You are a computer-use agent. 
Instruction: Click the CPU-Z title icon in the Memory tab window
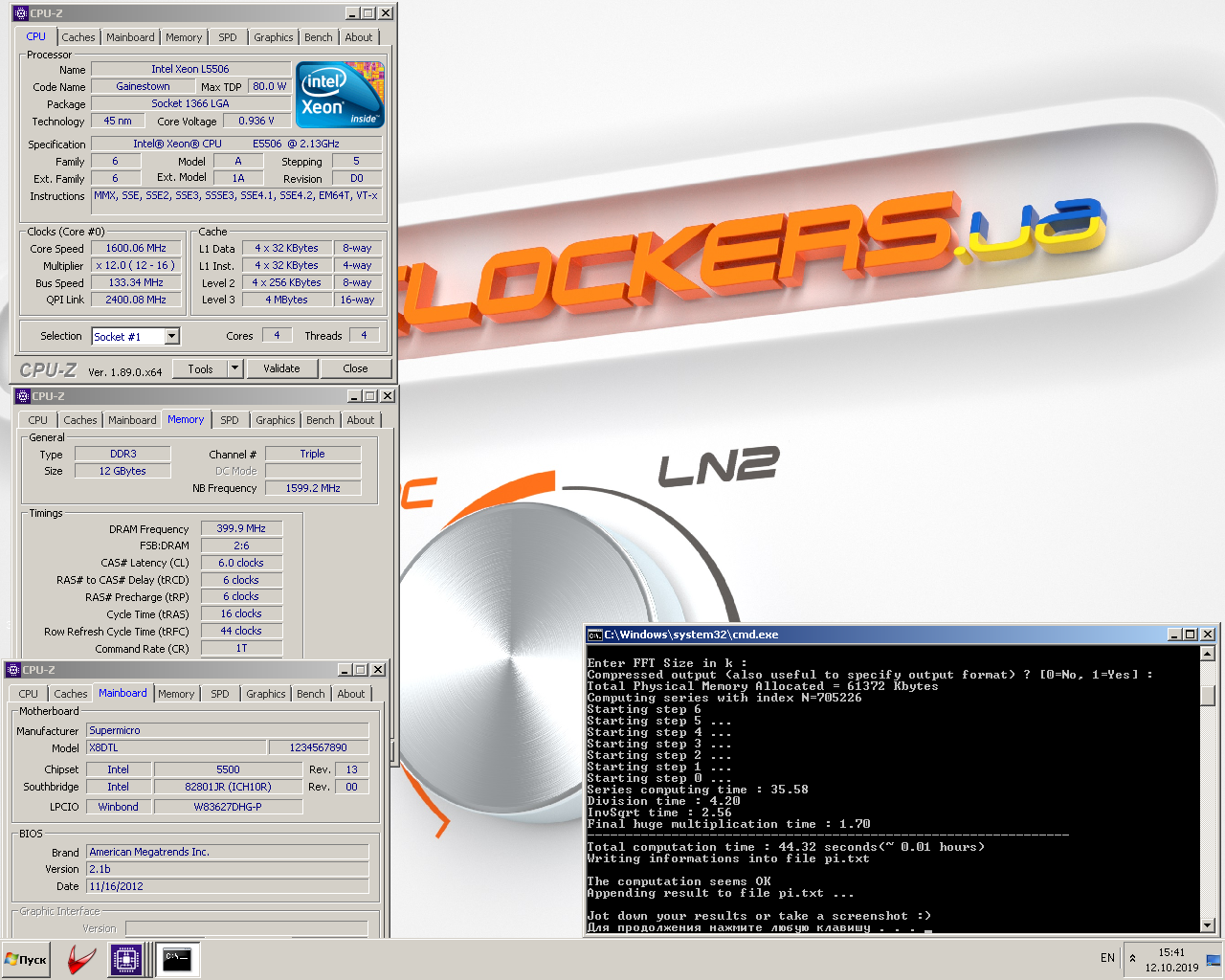23,396
